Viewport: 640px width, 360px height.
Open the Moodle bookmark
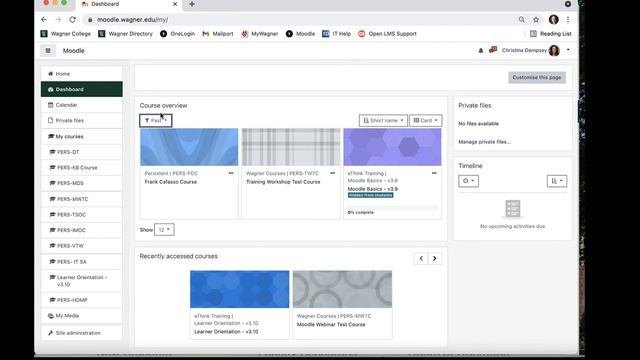[x=300, y=34]
